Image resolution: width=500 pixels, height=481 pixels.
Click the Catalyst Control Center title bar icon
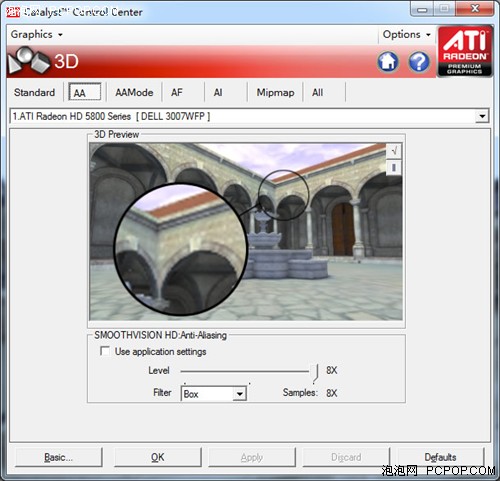pos(13,12)
